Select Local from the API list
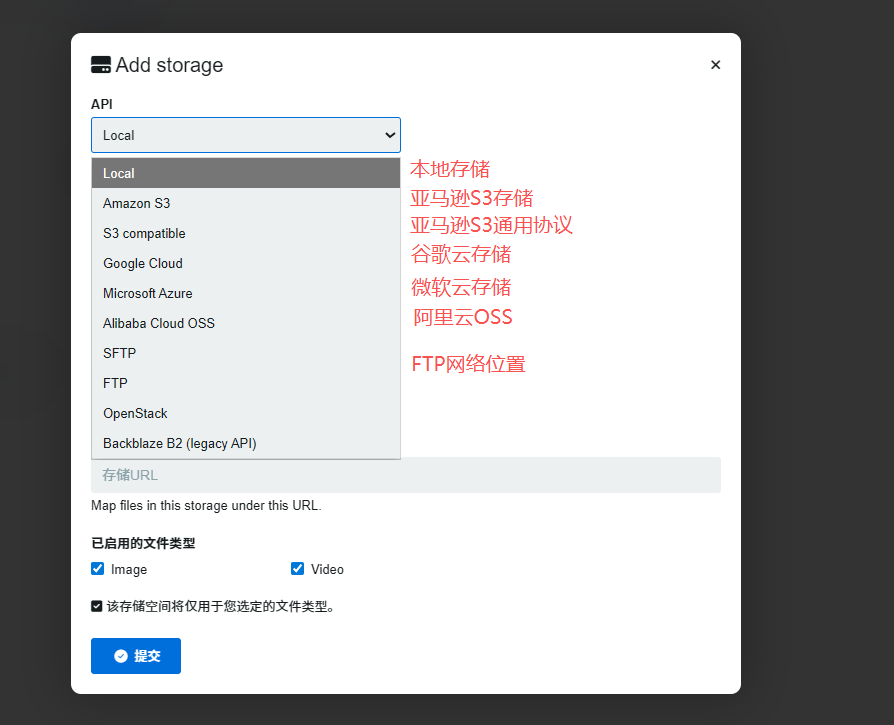Viewport: 894px width, 725px height. [x=246, y=173]
